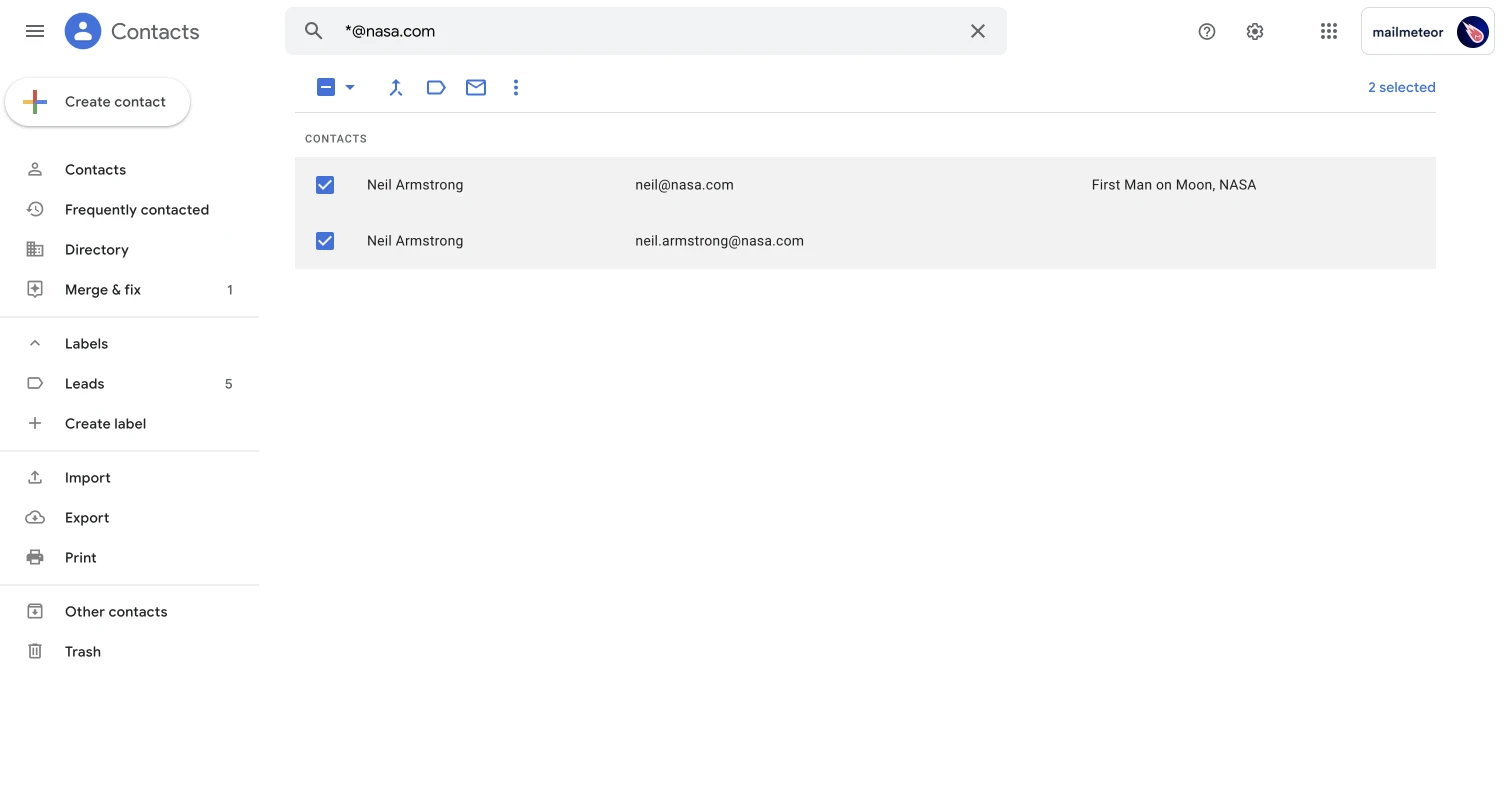The image size is (1510, 800).
Task: Click the Directory building icon
Action: tap(35, 249)
